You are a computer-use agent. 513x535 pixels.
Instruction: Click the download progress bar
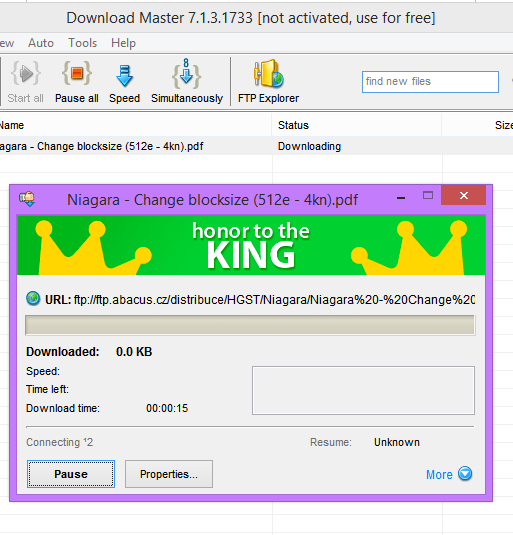(250, 325)
